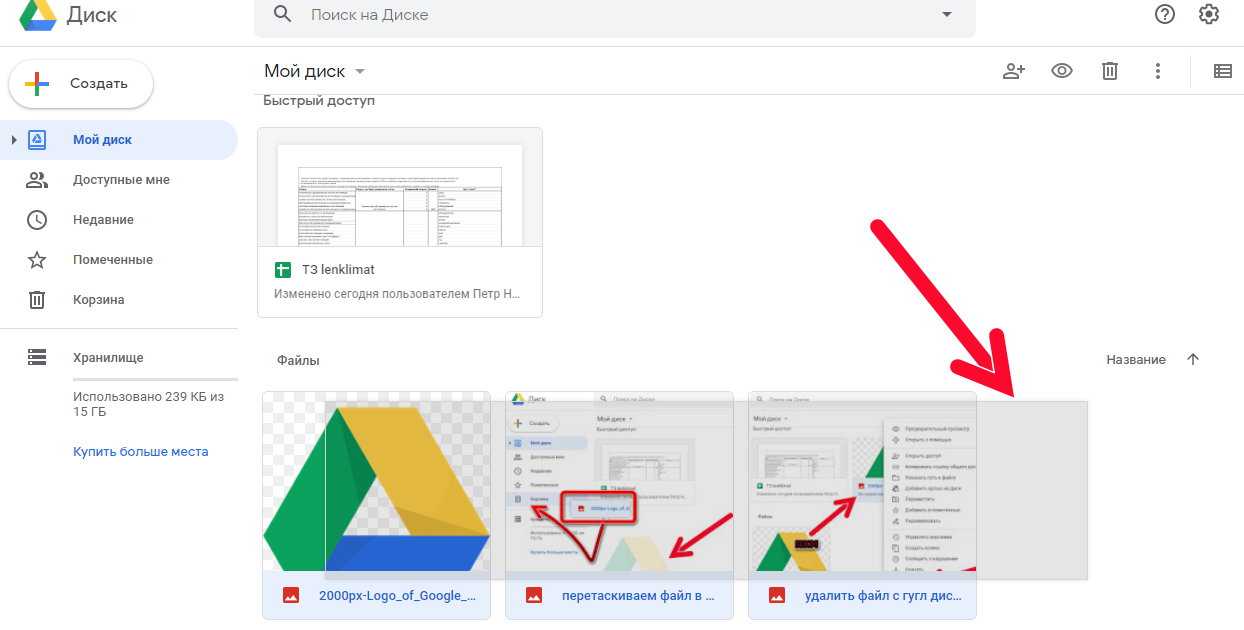
Task: Select 'Мой диск' in sidebar
Action: pos(119,140)
